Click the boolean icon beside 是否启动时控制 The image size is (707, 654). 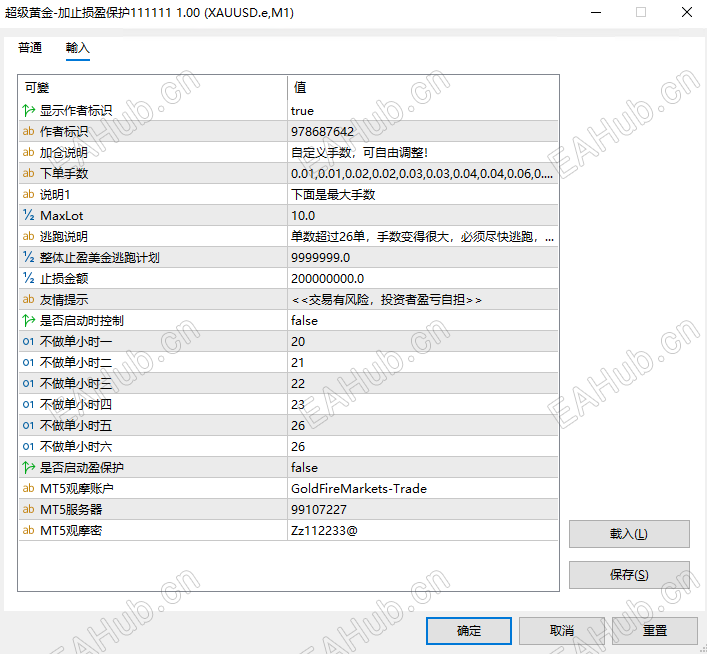pyautogui.click(x=28, y=321)
